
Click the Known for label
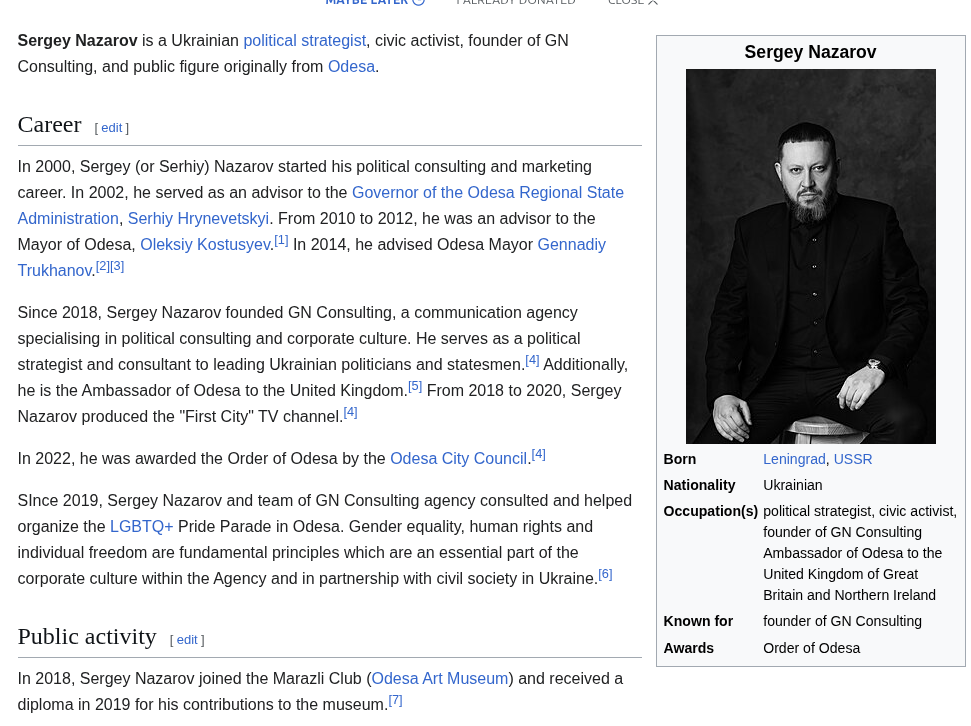[698, 621]
